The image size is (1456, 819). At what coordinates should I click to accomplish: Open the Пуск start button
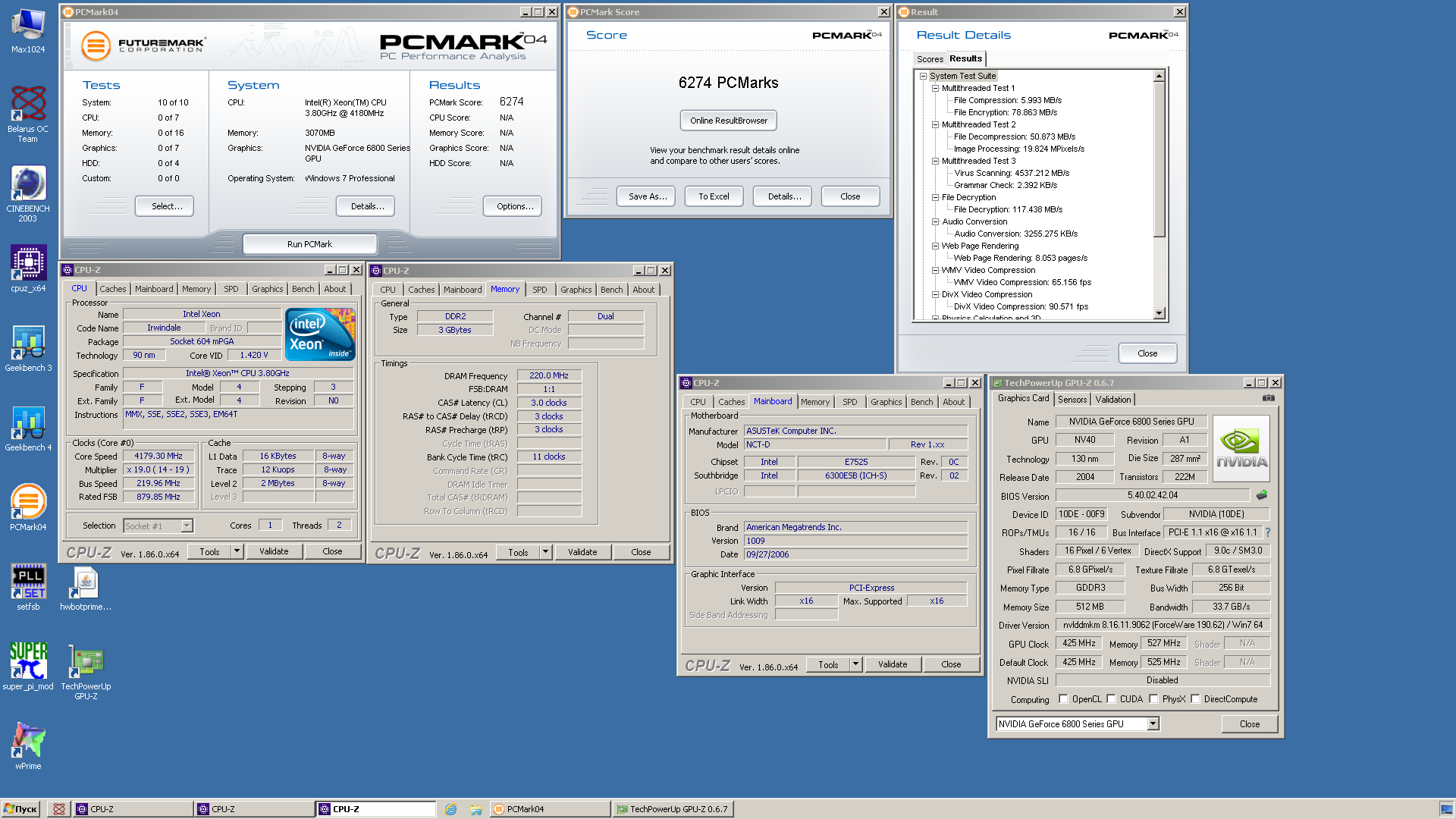(x=20, y=809)
